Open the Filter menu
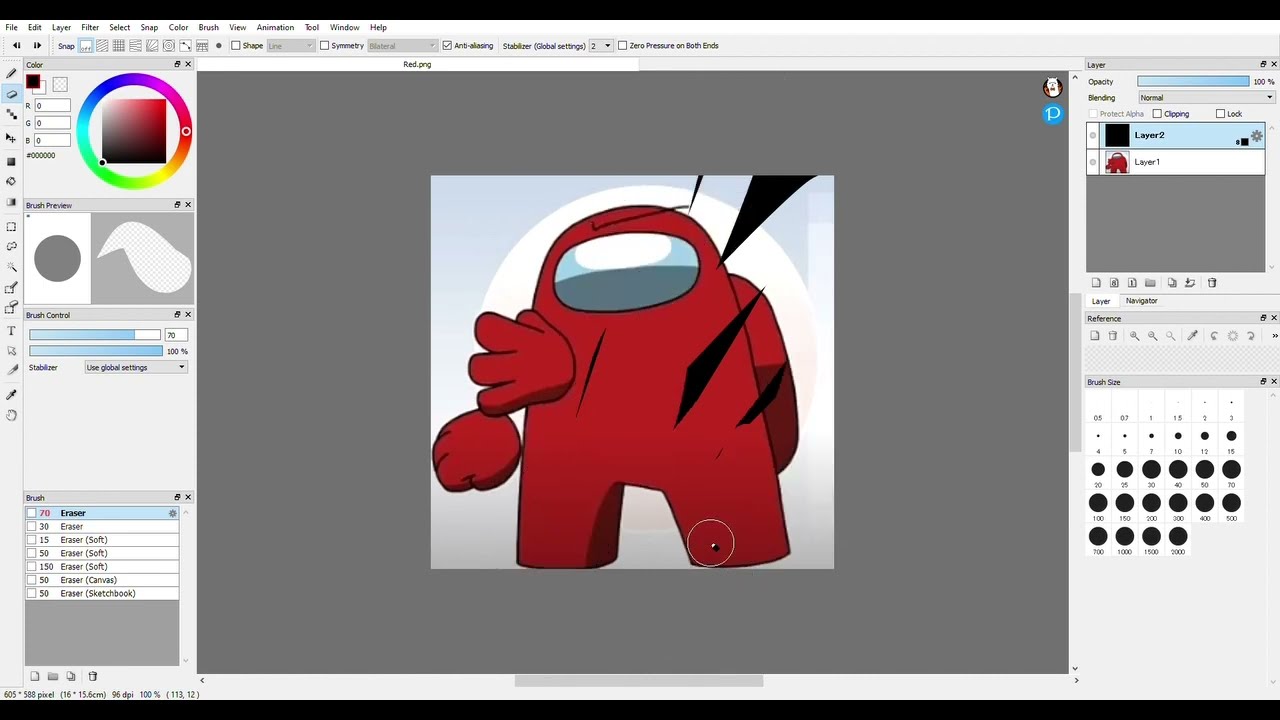Viewport: 1280px width, 720px height. pos(90,27)
